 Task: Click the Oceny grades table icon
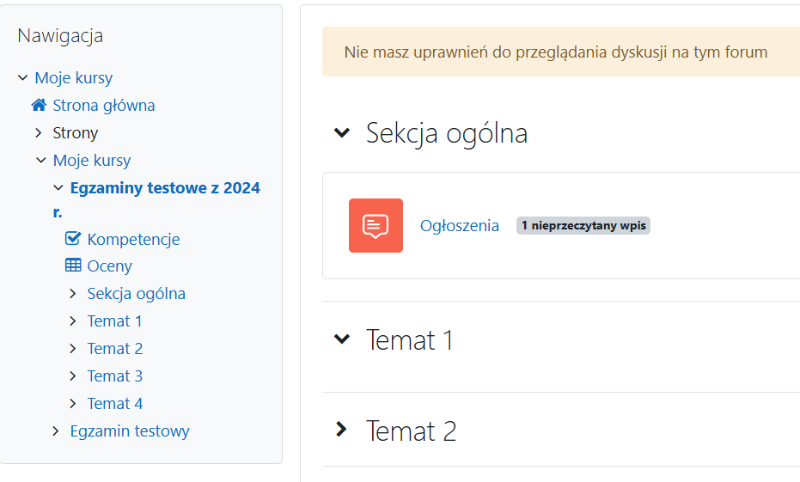[x=72, y=266]
